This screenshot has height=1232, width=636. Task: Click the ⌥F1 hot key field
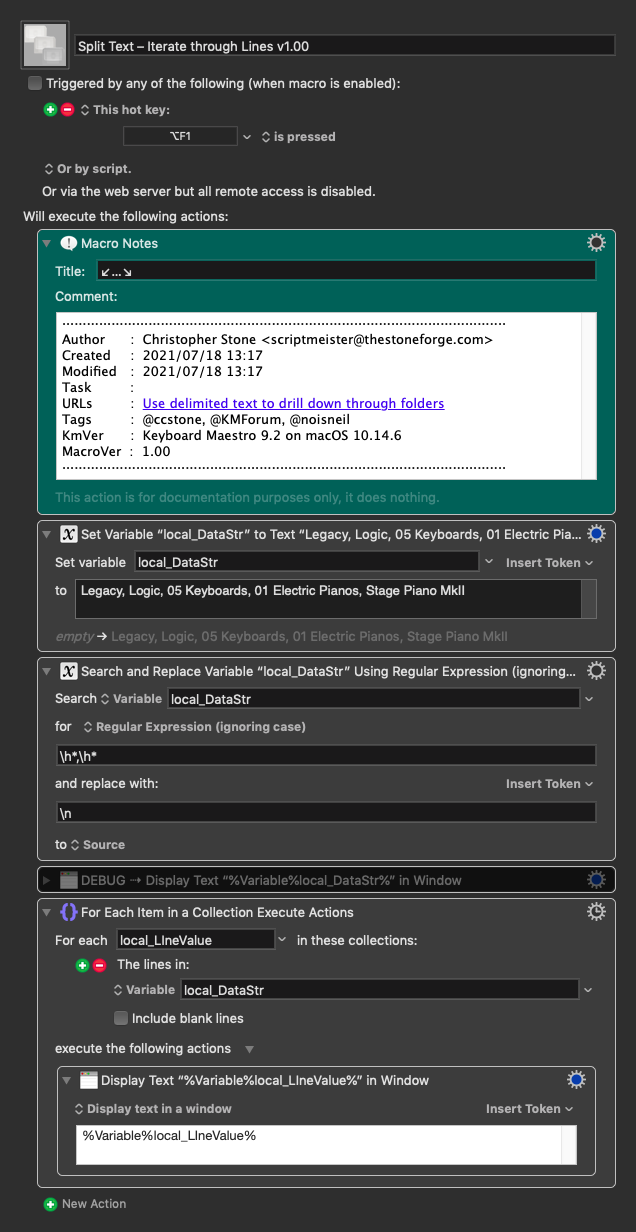click(180, 136)
